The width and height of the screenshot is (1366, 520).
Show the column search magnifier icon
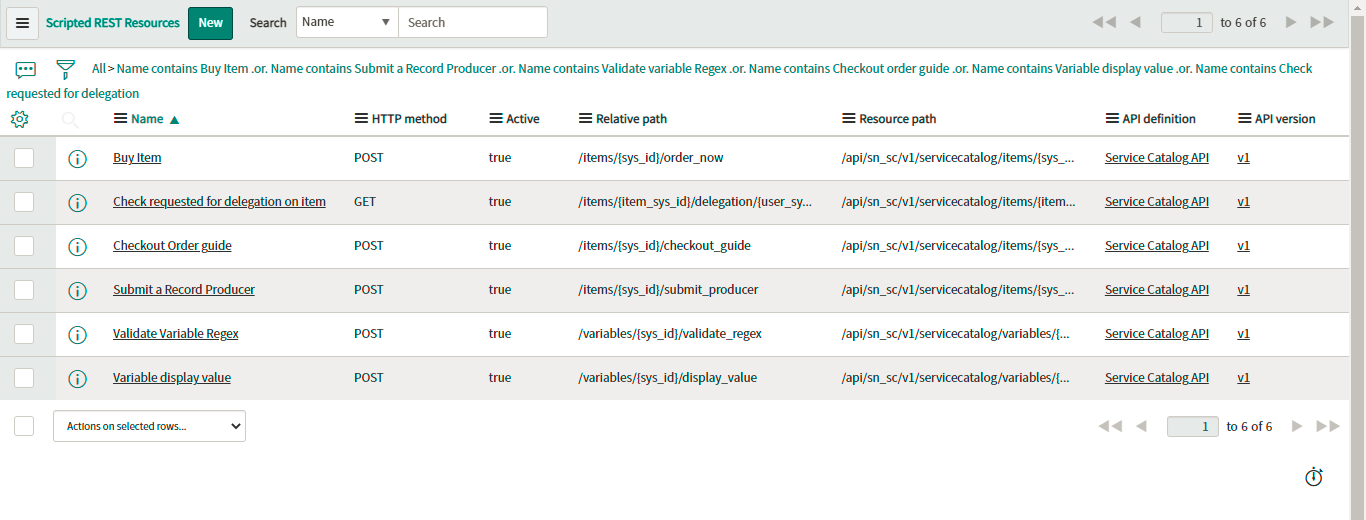[x=70, y=119]
